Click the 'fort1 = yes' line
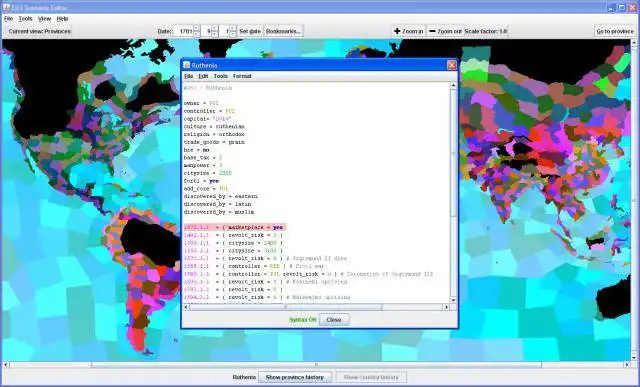The width and height of the screenshot is (640, 387). [x=201, y=181]
